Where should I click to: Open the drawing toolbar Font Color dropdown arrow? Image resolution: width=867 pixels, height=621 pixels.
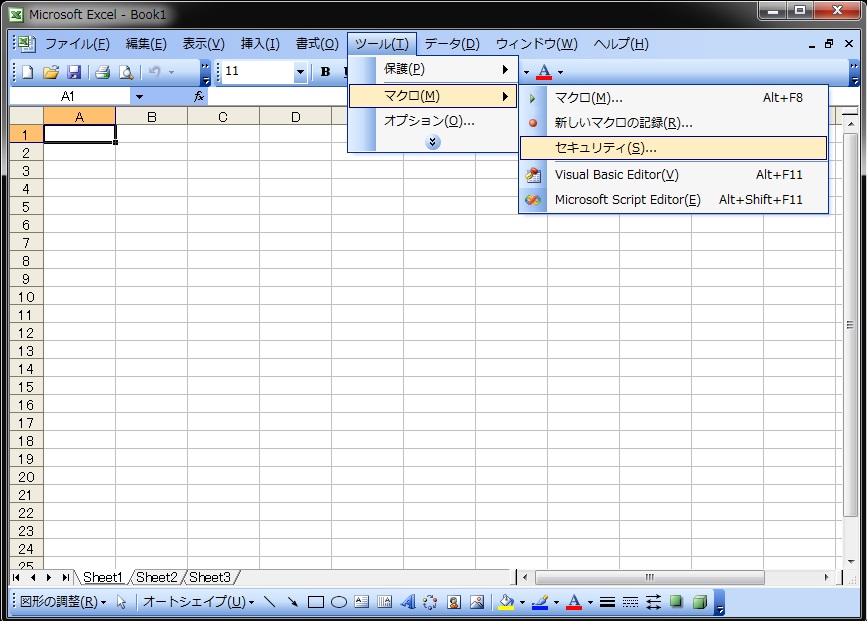coord(590,602)
